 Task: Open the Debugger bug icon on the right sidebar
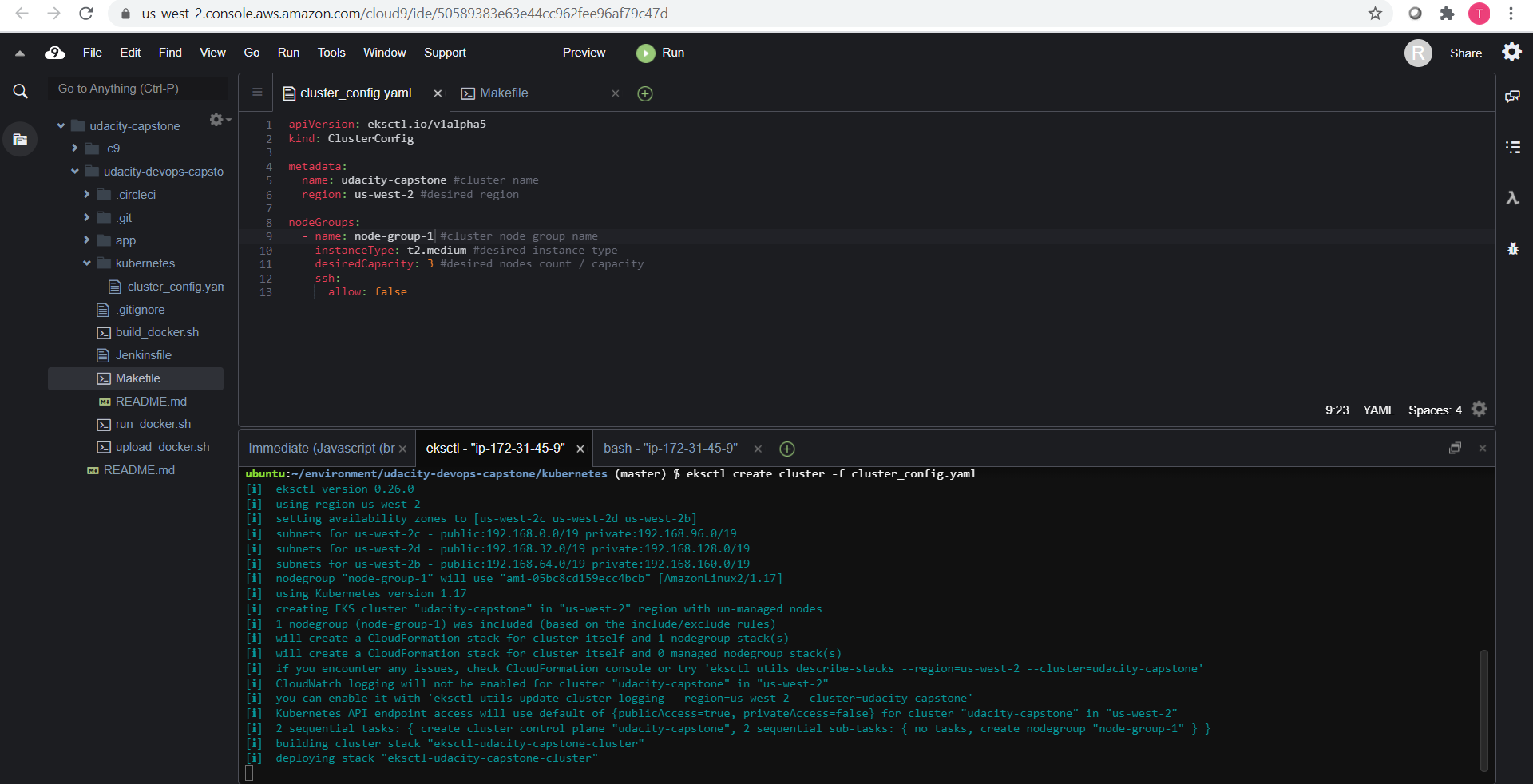(x=1512, y=248)
